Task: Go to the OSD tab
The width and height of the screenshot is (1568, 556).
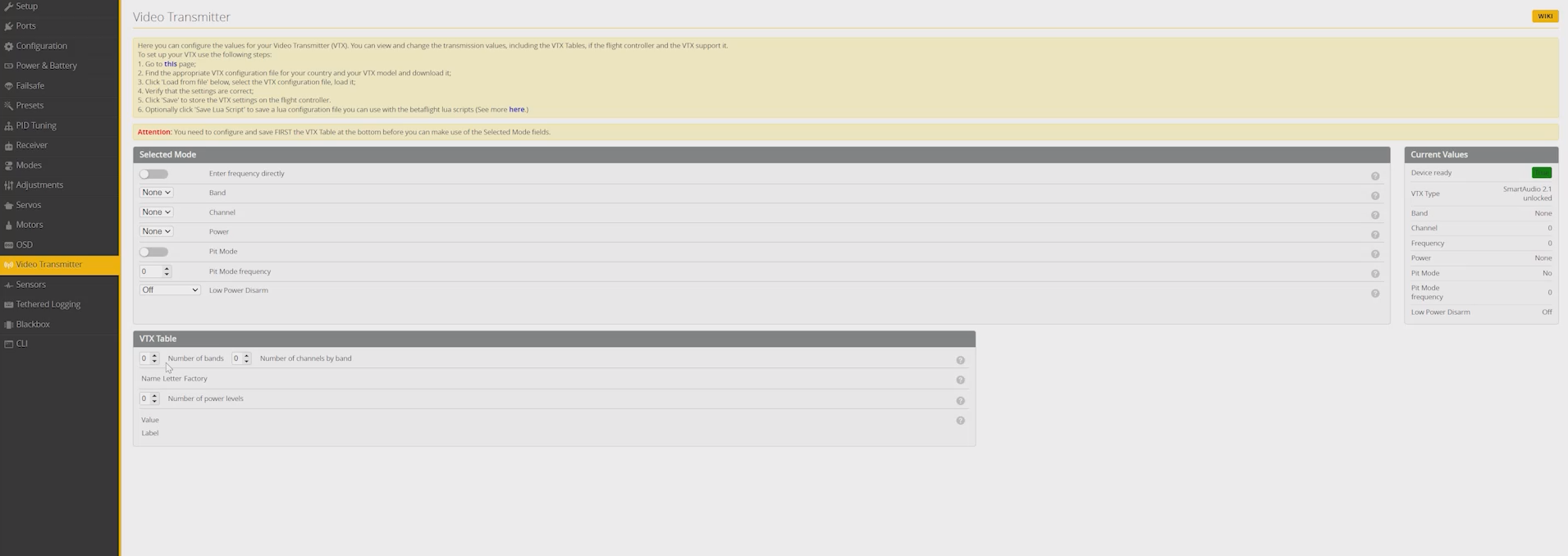Action: [25, 245]
